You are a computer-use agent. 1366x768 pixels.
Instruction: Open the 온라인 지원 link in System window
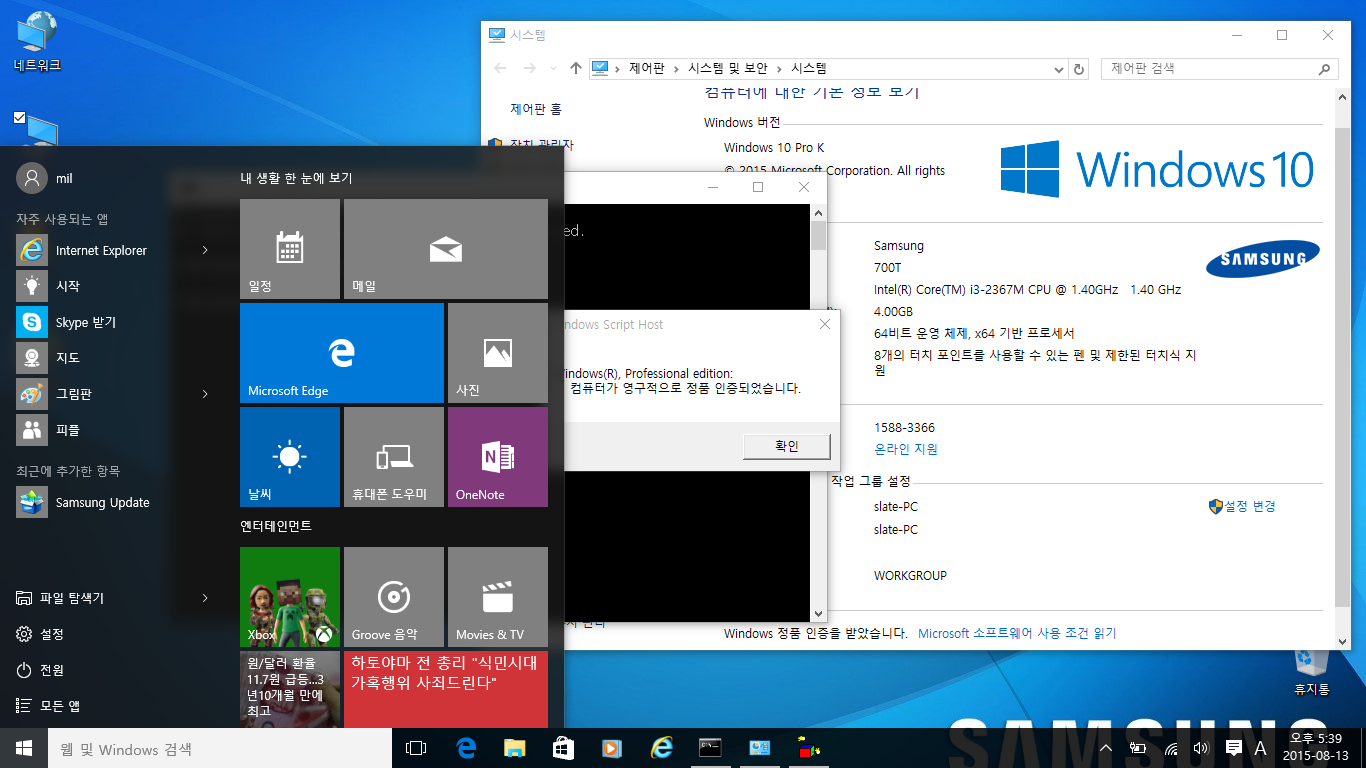(x=906, y=449)
